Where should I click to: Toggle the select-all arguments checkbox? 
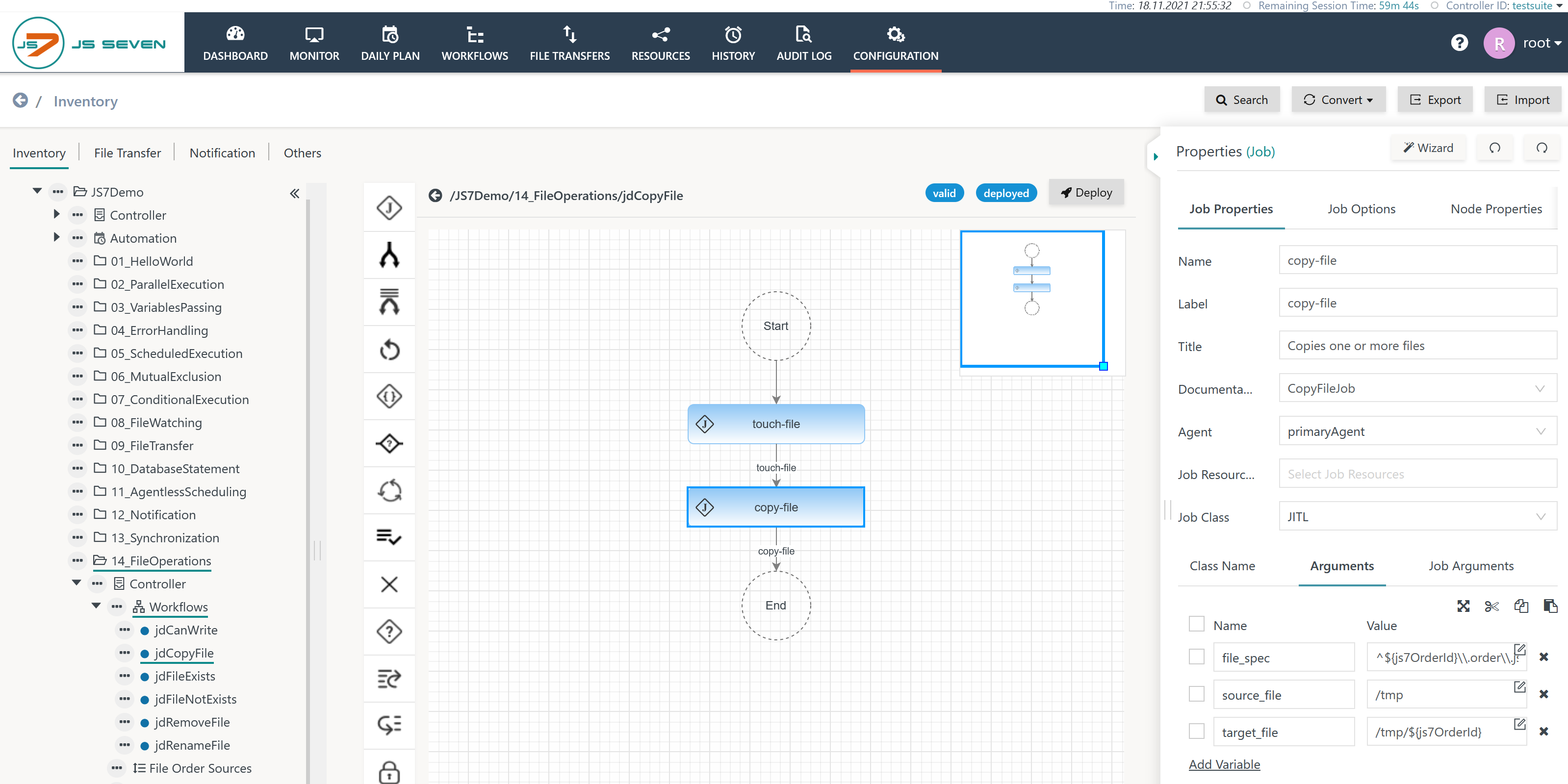(1196, 624)
